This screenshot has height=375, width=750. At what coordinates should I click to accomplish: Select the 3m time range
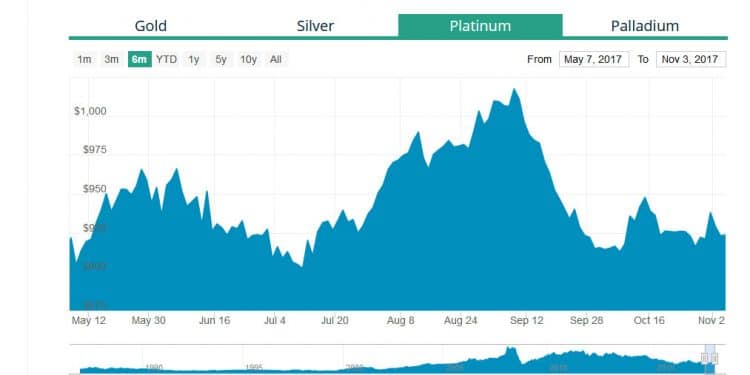click(x=111, y=59)
